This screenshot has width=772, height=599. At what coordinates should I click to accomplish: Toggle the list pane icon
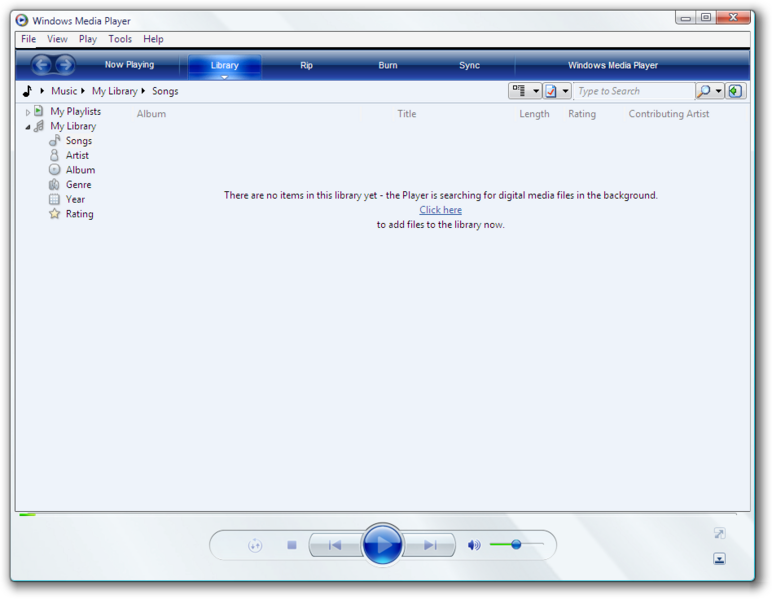click(x=735, y=91)
